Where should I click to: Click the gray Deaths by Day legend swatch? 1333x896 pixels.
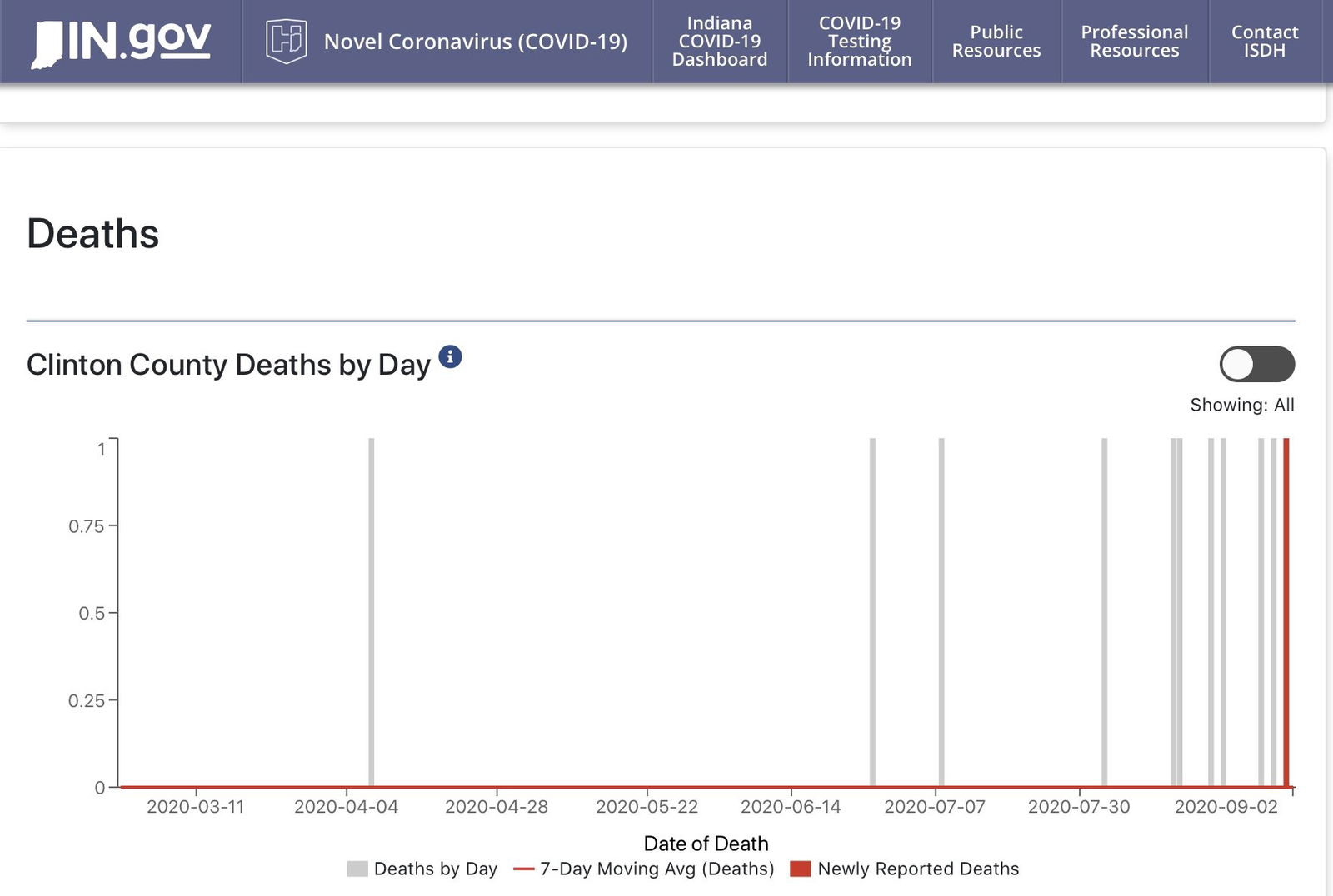(x=357, y=869)
